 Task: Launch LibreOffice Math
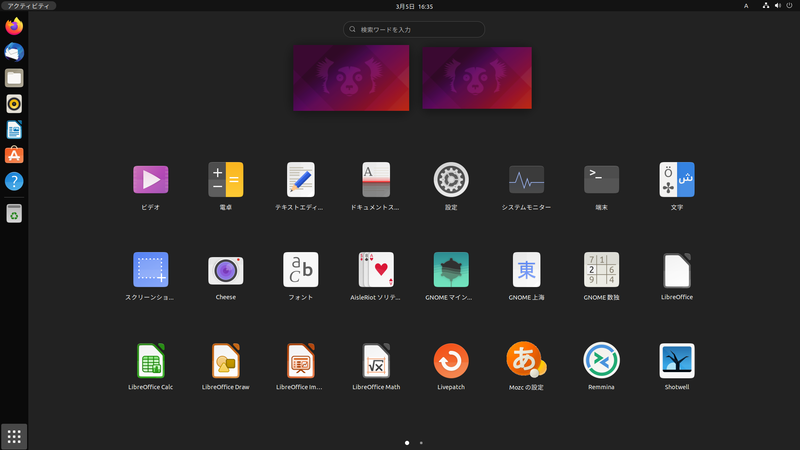click(x=376, y=360)
